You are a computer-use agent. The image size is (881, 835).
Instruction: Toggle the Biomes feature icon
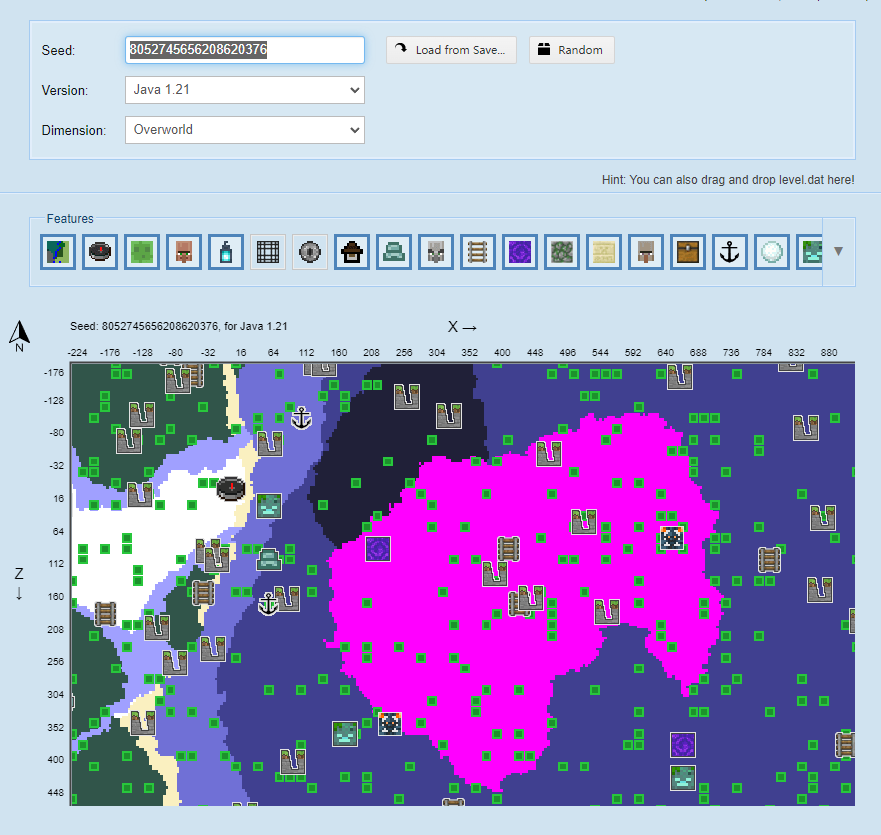click(x=58, y=252)
